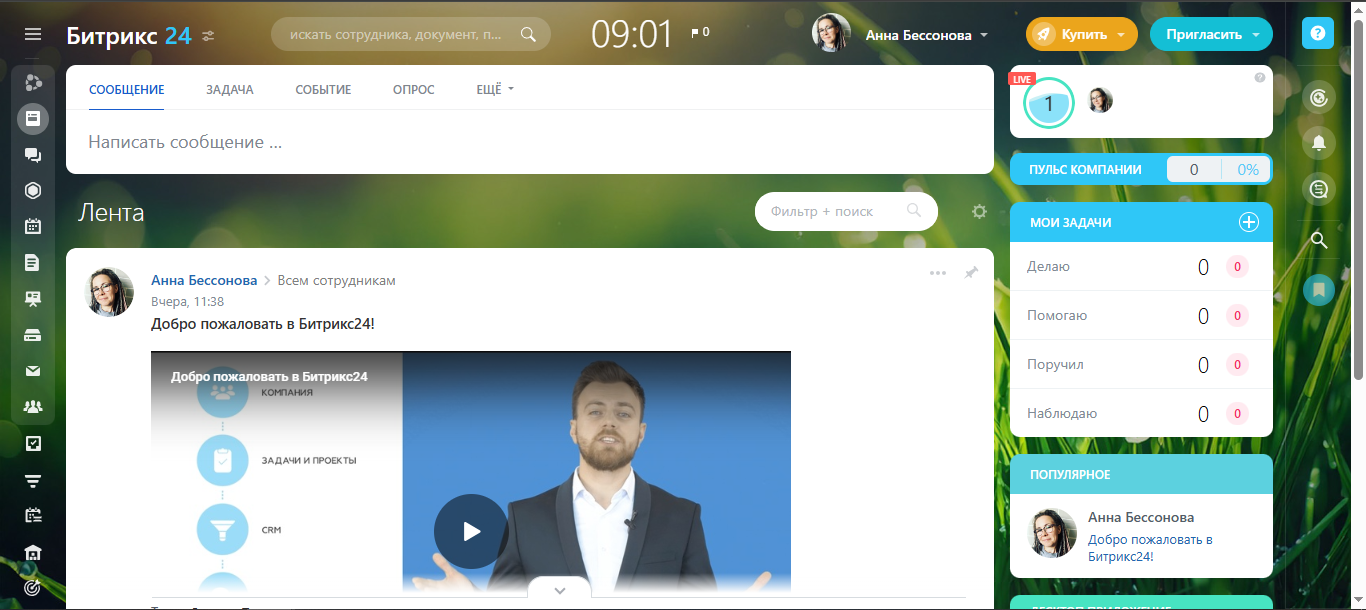Viewport: 1366px width, 610px height.
Task: Click the LIVE circle showing 1
Action: [x=1048, y=102]
